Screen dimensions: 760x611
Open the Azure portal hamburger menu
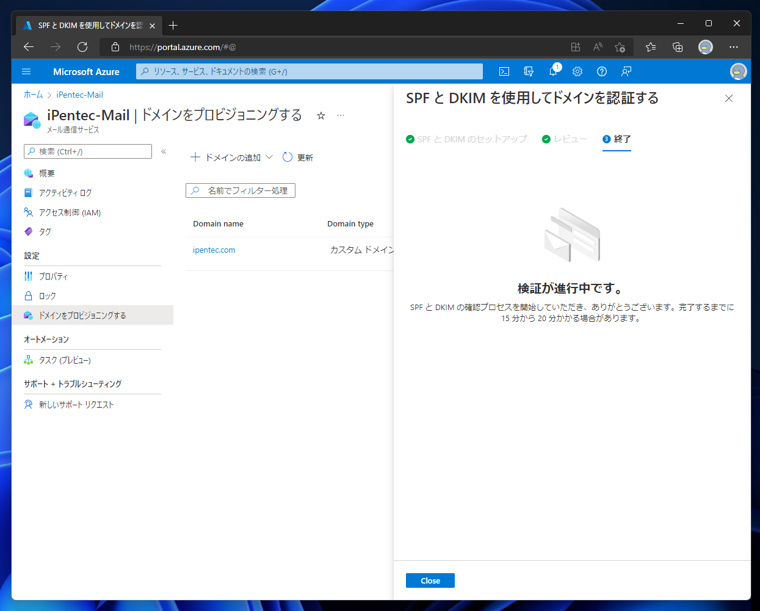pyautogui.click(x=26, y=72)
